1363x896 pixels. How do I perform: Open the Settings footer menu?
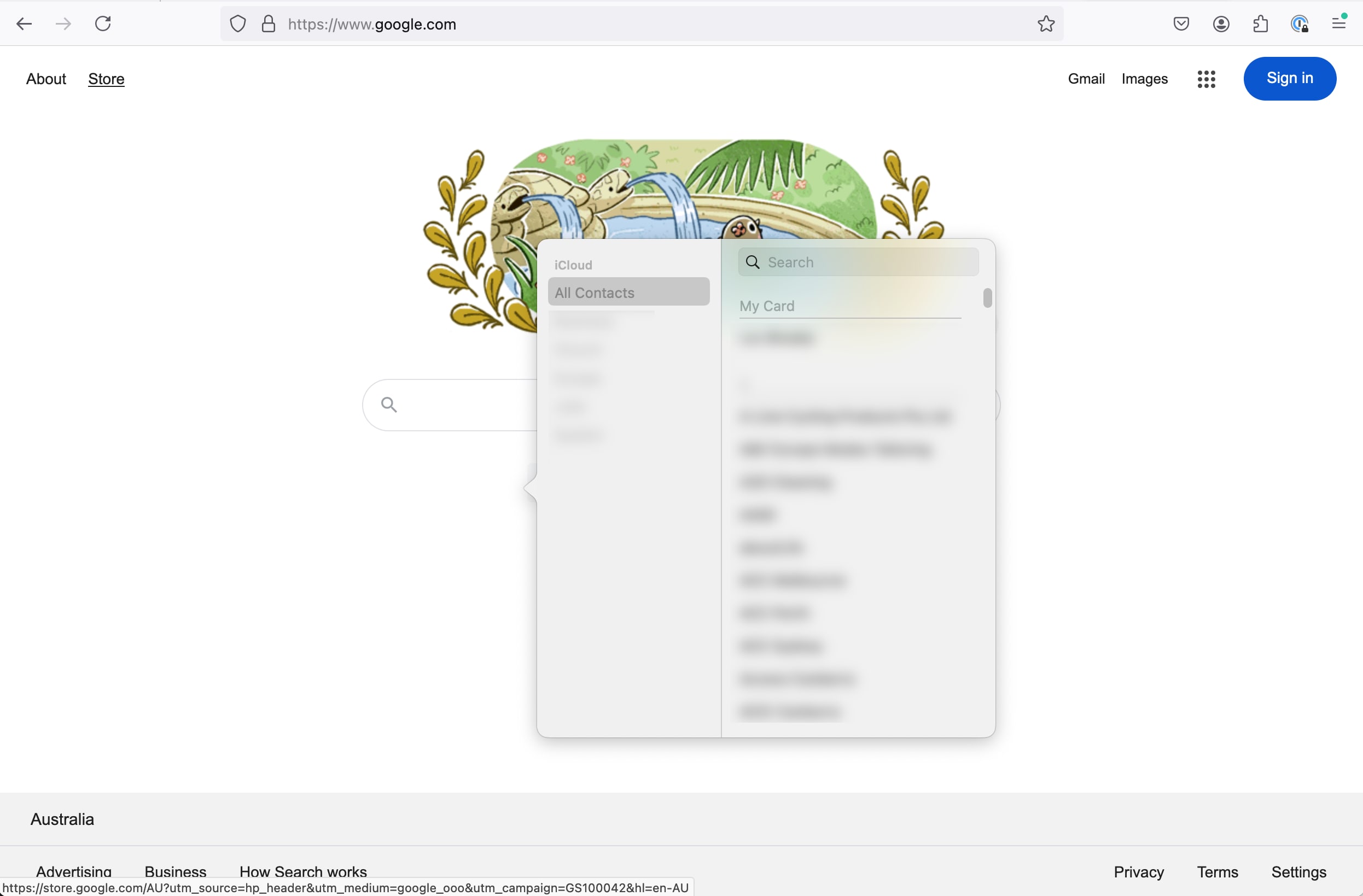(1298, 872)
